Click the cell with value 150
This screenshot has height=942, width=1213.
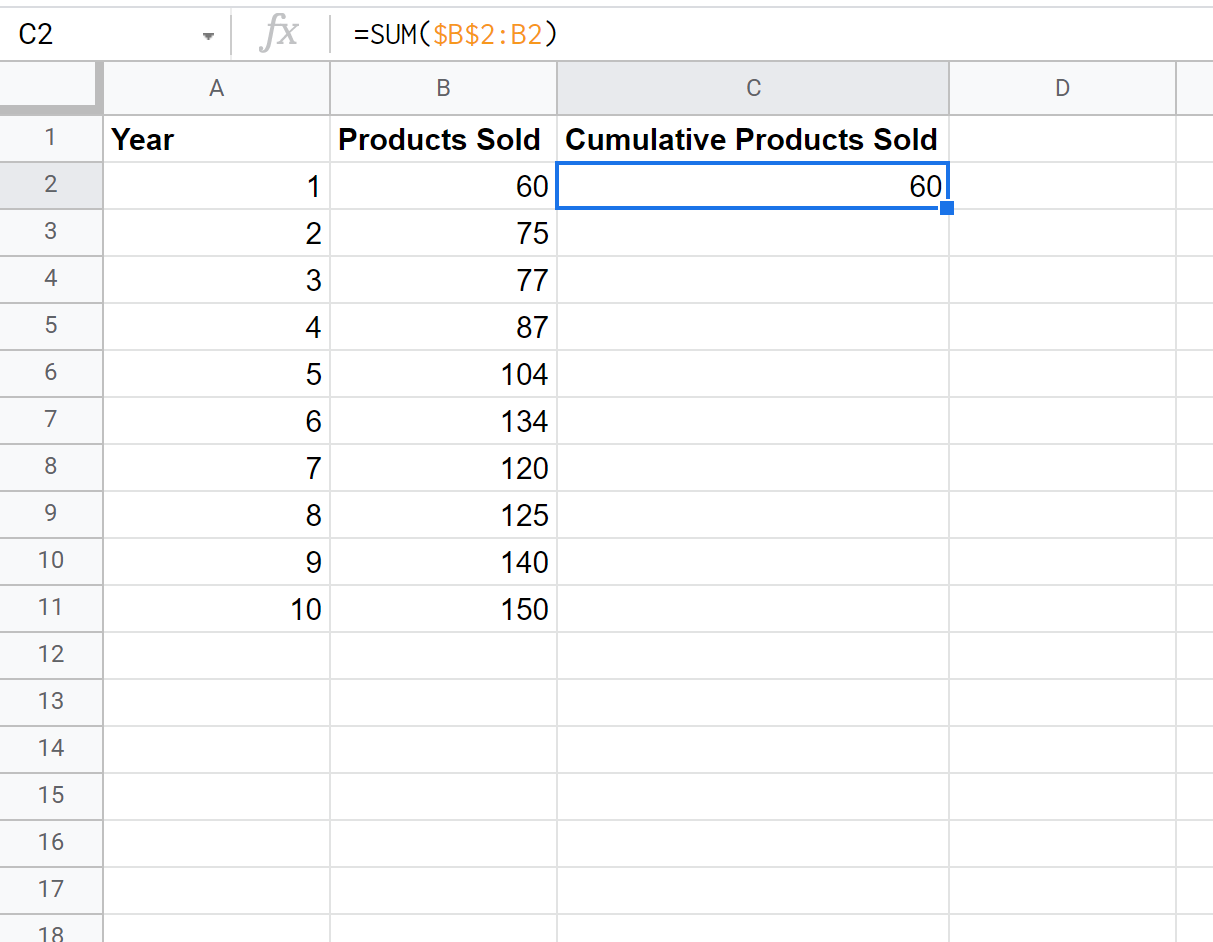[x=443, y=609]
